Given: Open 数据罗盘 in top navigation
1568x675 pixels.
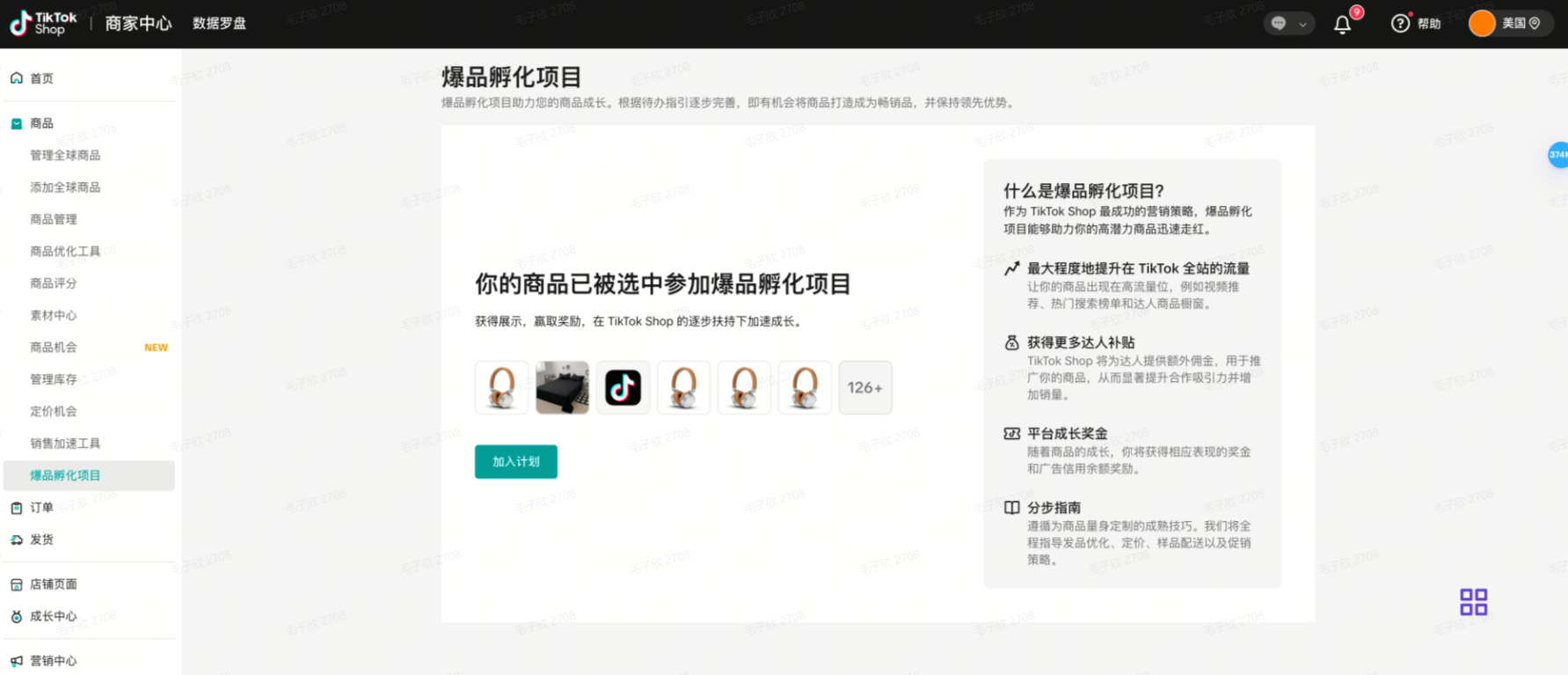Looking at the screenshot, I should 219,24.
